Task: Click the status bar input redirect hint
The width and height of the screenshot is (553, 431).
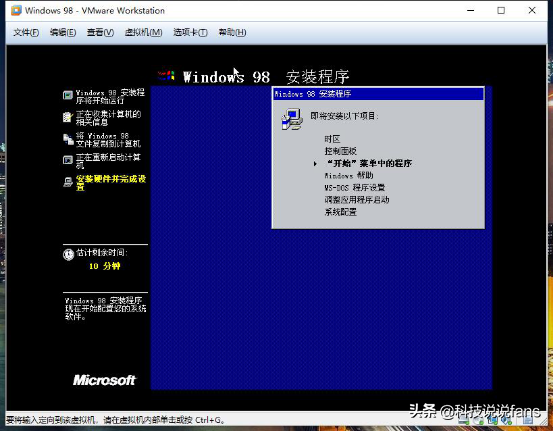Action: pyautogui.click(x=115, y=420)
